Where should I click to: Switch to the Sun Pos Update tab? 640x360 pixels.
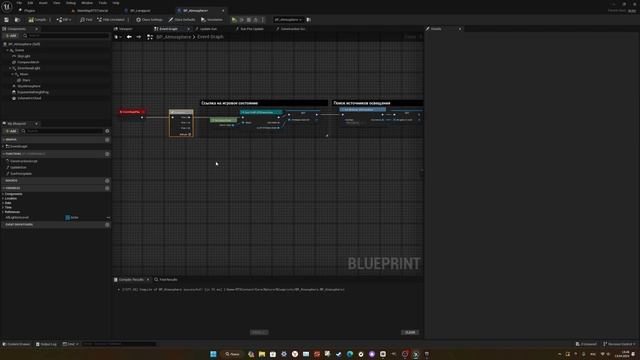(250, 29)
